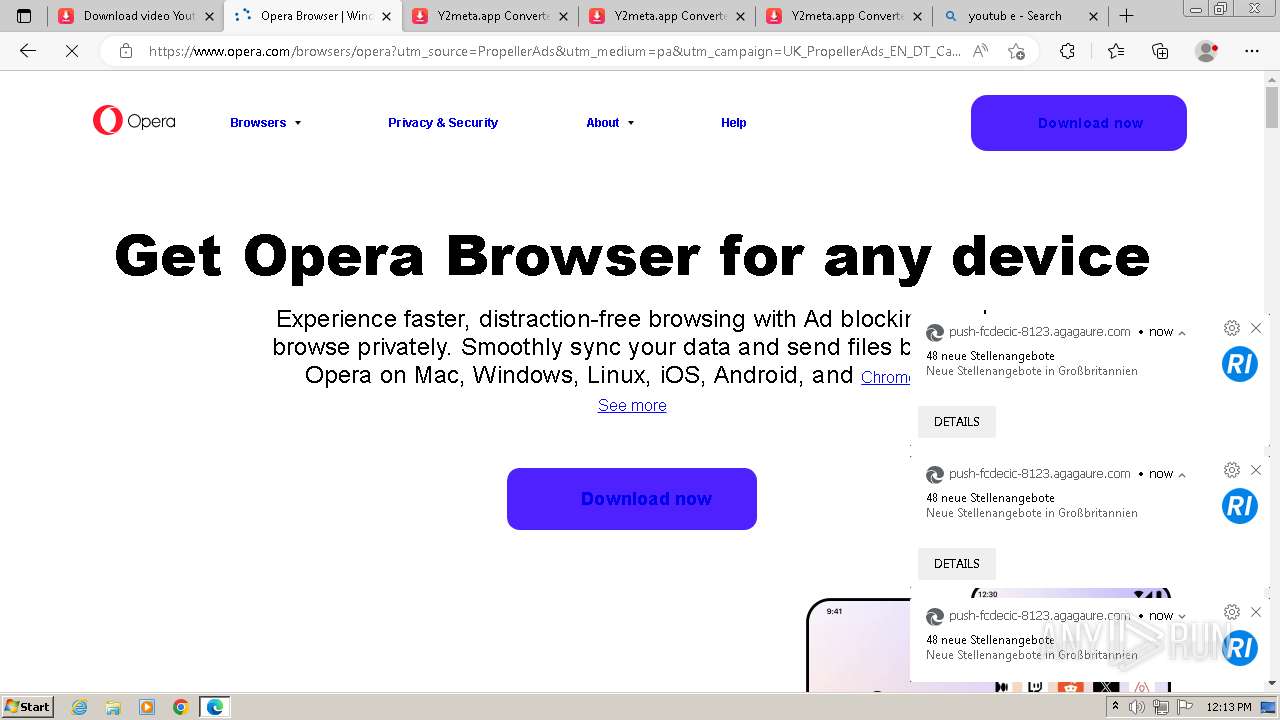
Task: Open the Privacy & Security page
Action: (443, 122)
